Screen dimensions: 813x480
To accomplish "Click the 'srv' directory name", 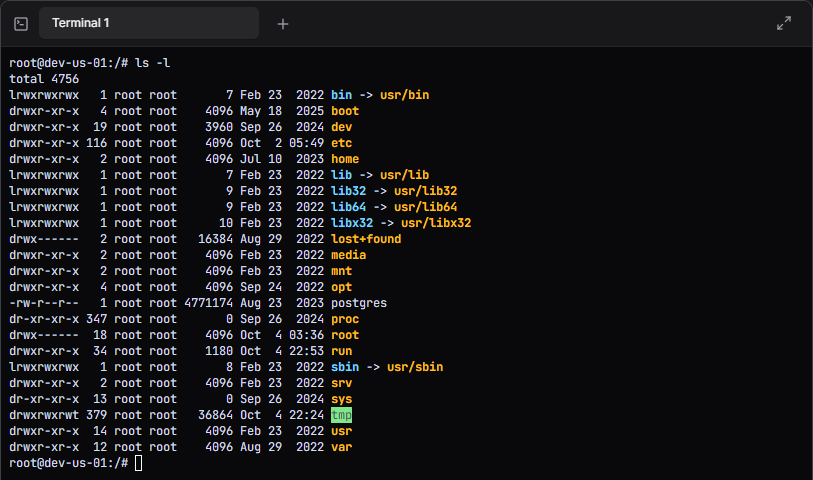I will (x=341, y=383).
